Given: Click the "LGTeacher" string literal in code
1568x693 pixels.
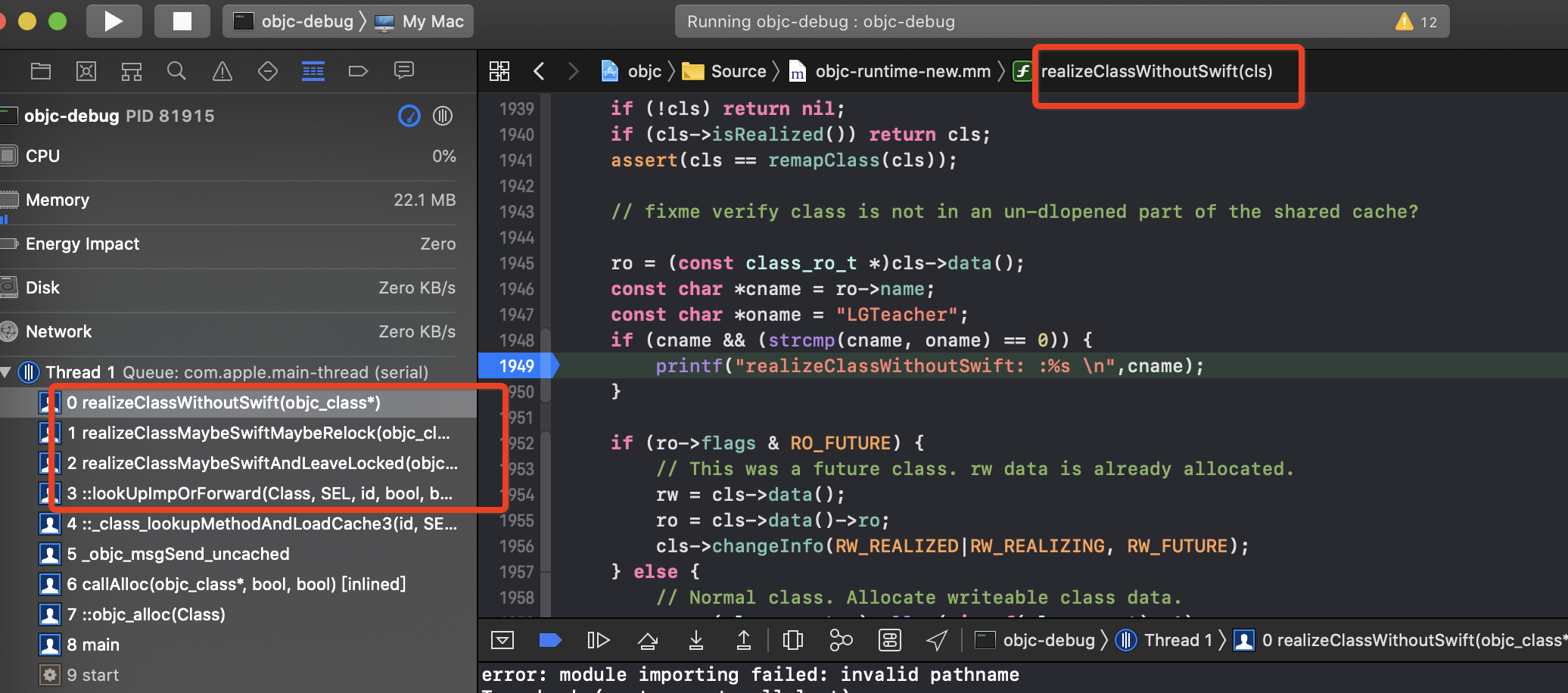Looking at the screenshot, I should point(897,315).
